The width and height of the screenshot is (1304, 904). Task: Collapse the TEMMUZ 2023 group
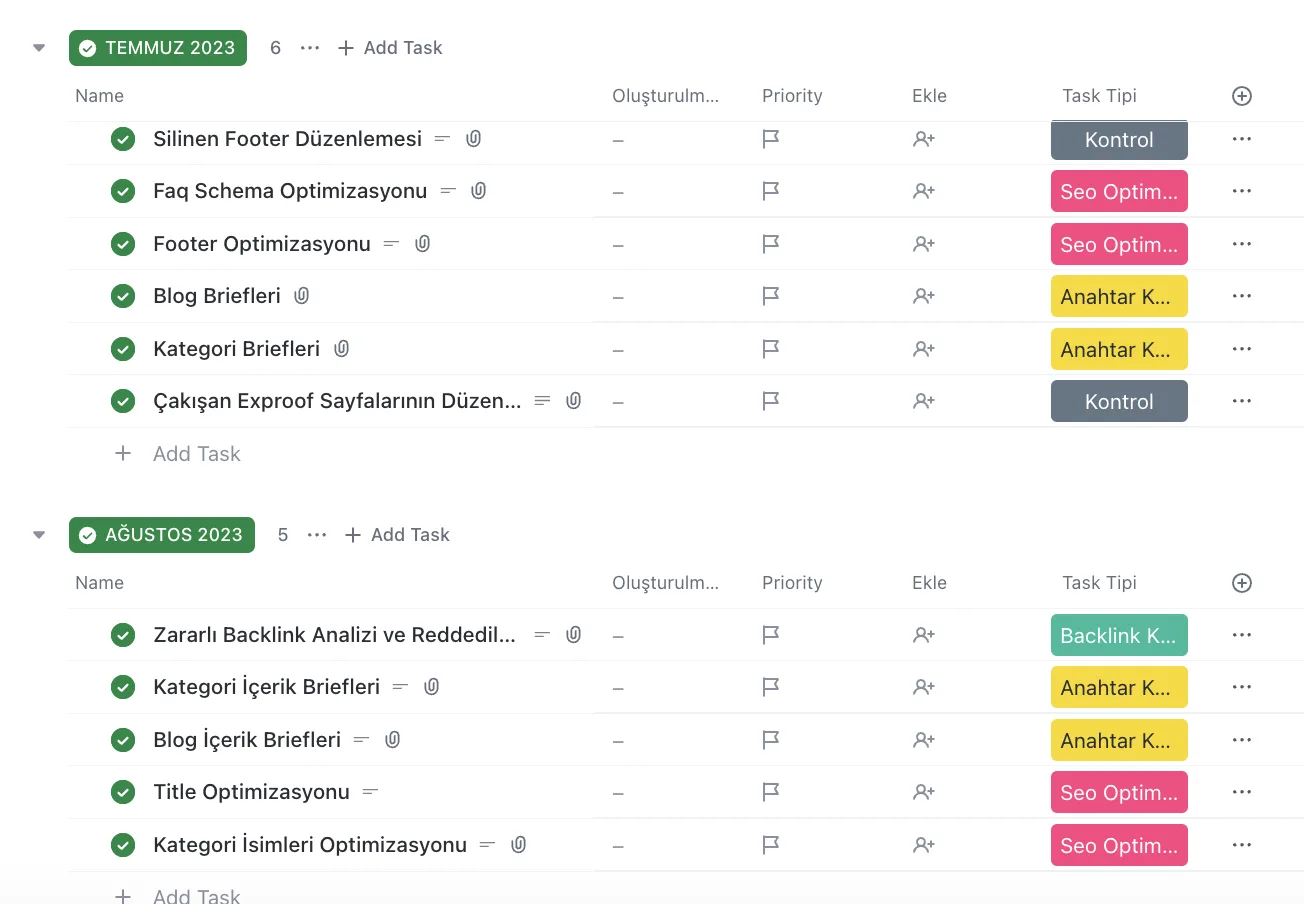tap(39, 48)
